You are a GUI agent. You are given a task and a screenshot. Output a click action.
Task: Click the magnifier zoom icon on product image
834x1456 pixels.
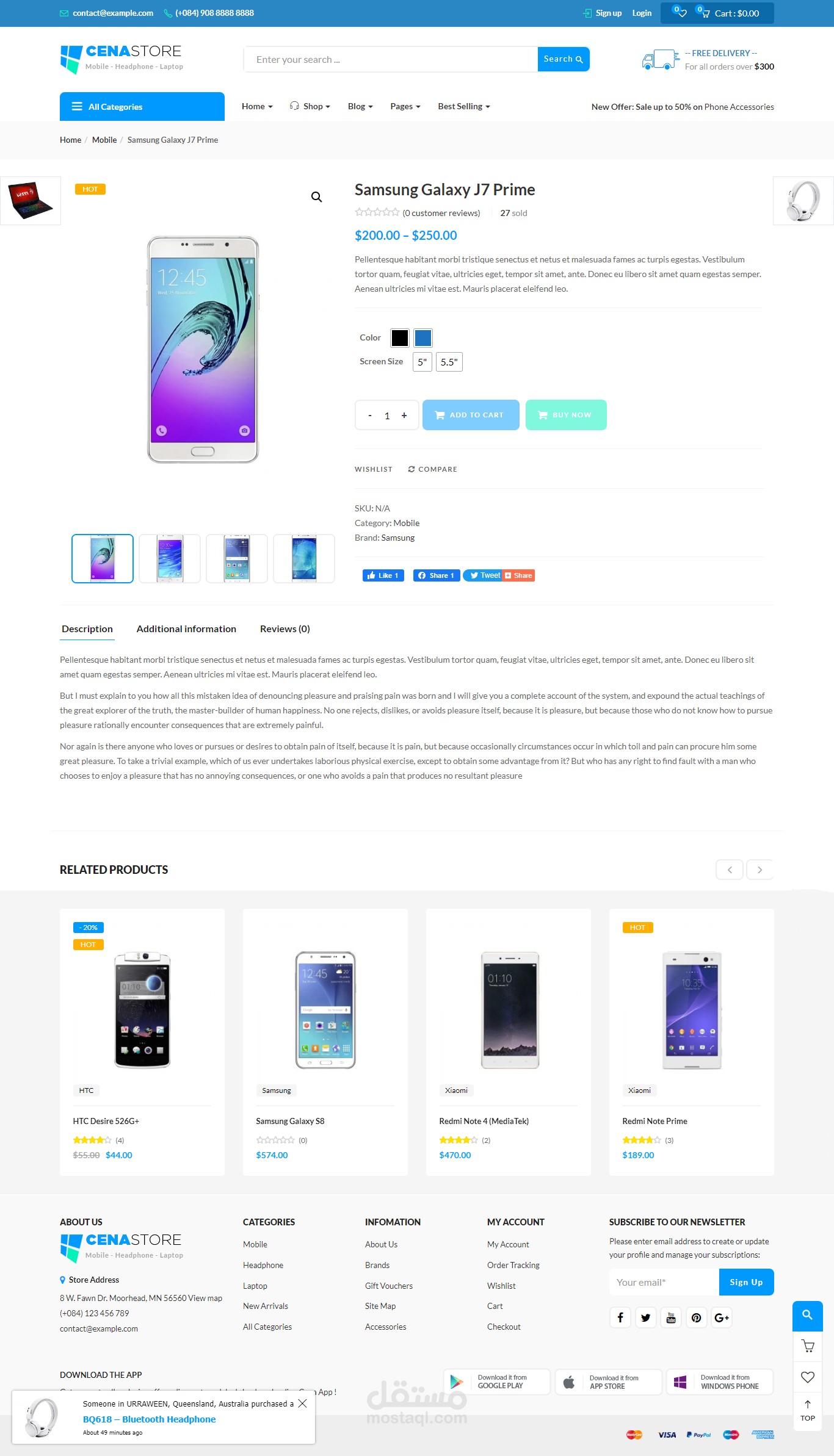coord(316,197)
